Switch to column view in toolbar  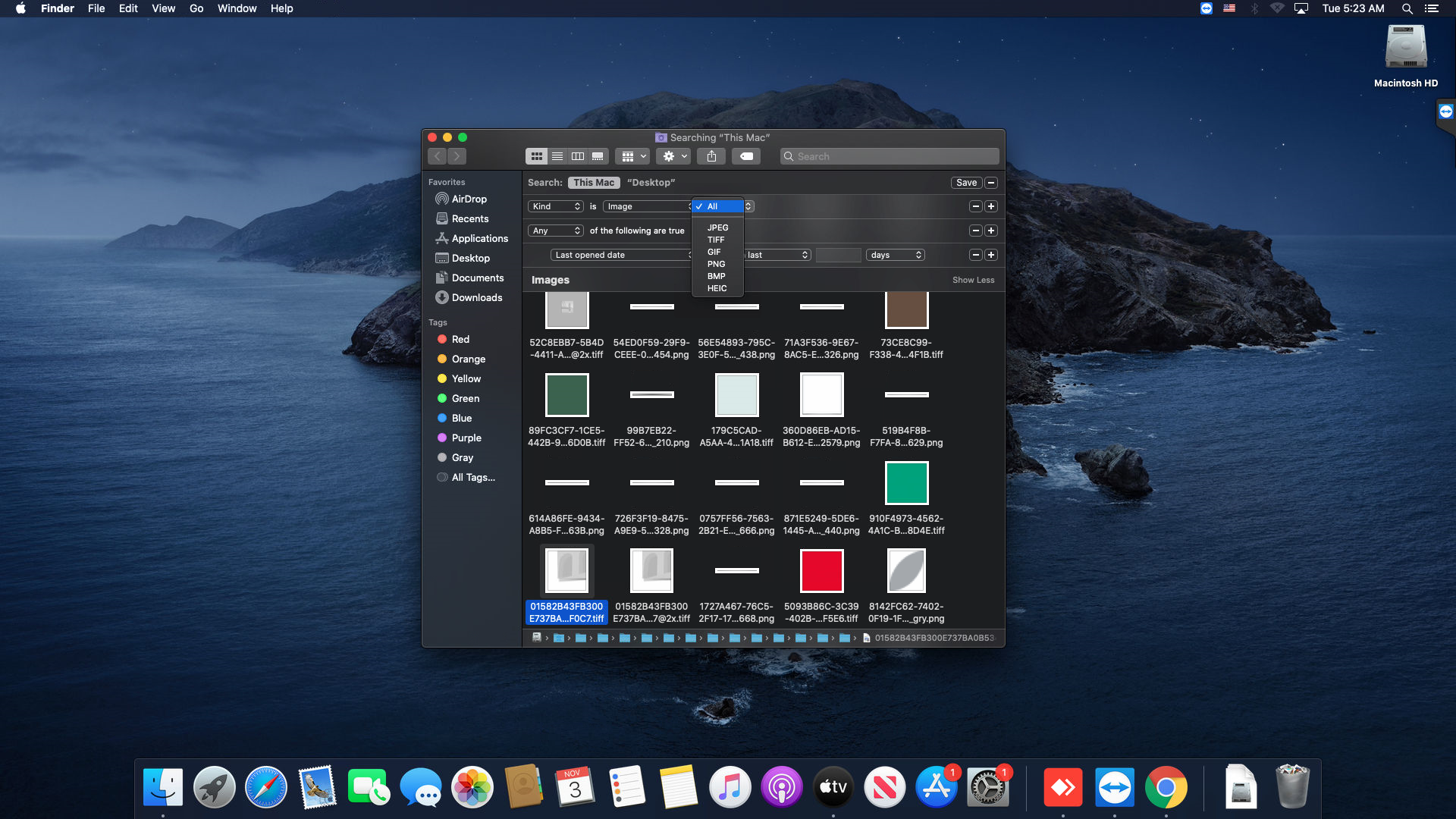coord(578,156)
